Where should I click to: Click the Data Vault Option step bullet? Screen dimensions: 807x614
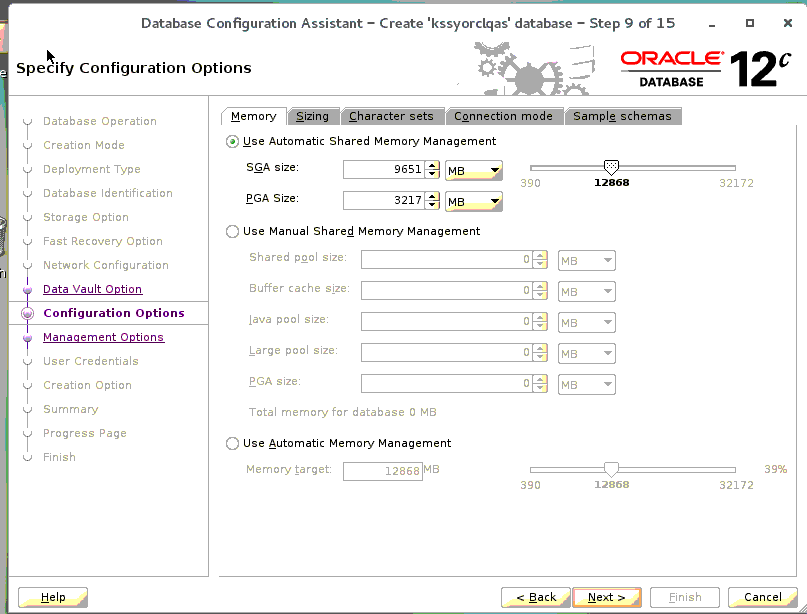click(x=27, y=290)
